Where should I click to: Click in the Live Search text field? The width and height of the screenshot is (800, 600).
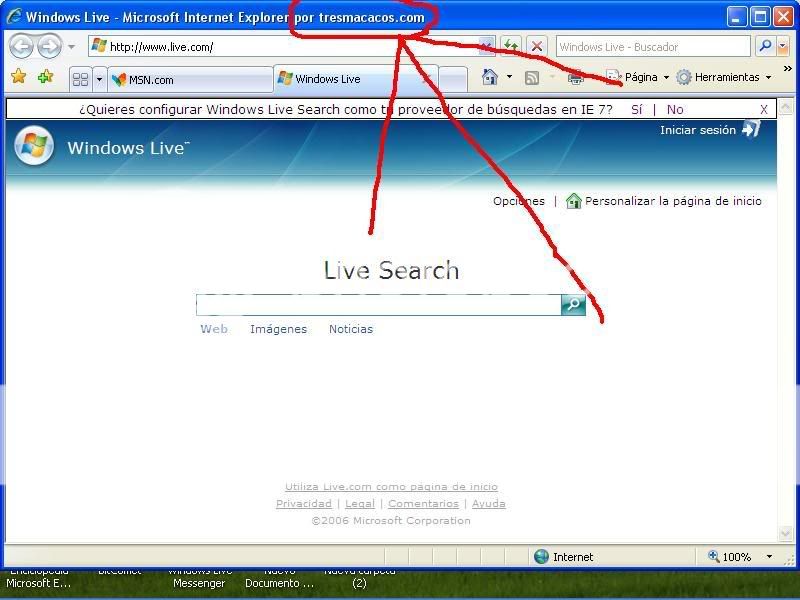378,305
